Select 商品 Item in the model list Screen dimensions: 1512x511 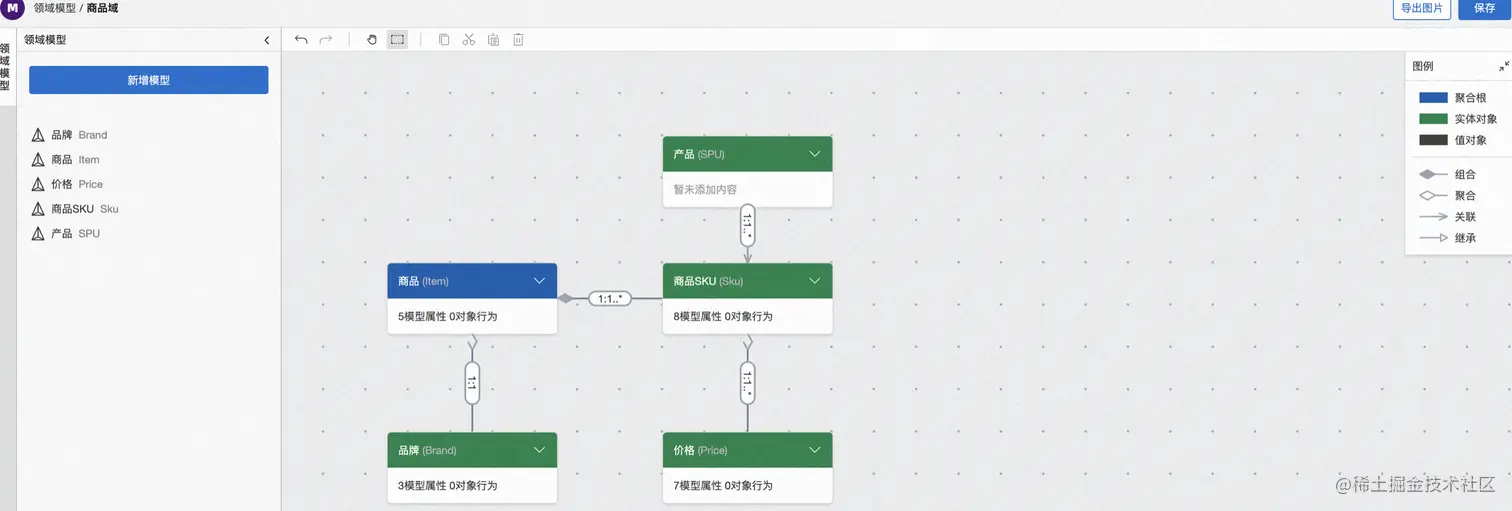pyautogui.click(x=75, y=160)
